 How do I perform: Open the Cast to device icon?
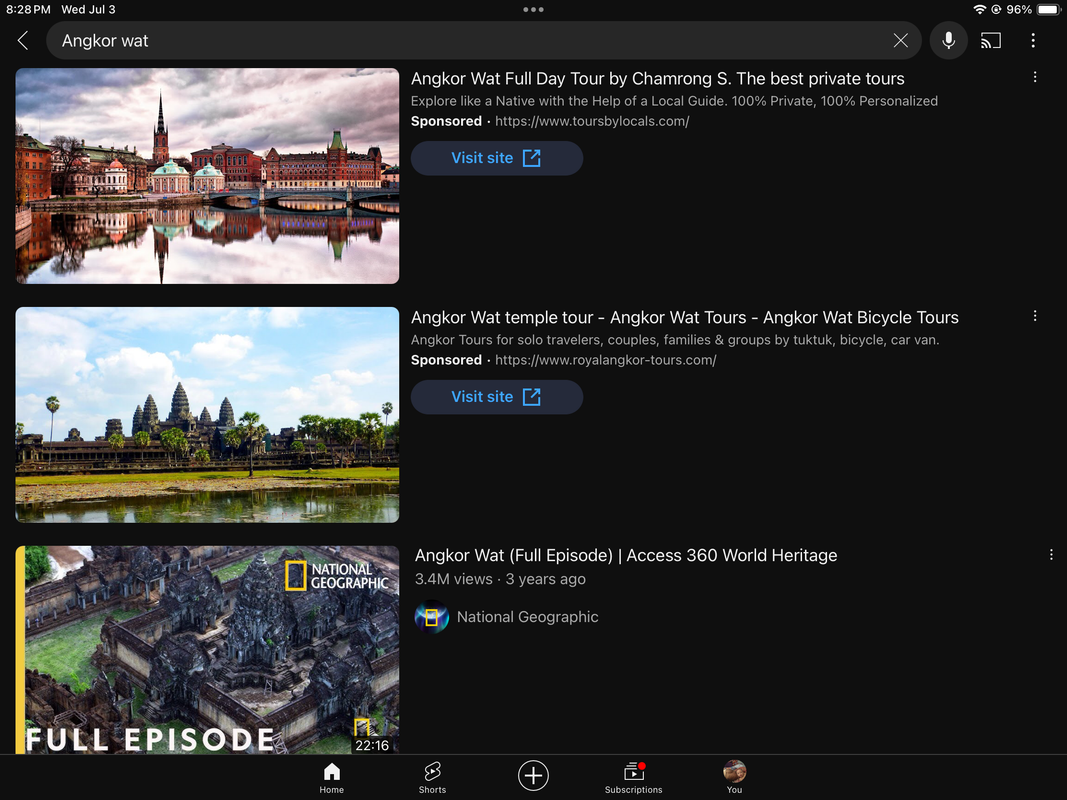[x=991, y=41]
